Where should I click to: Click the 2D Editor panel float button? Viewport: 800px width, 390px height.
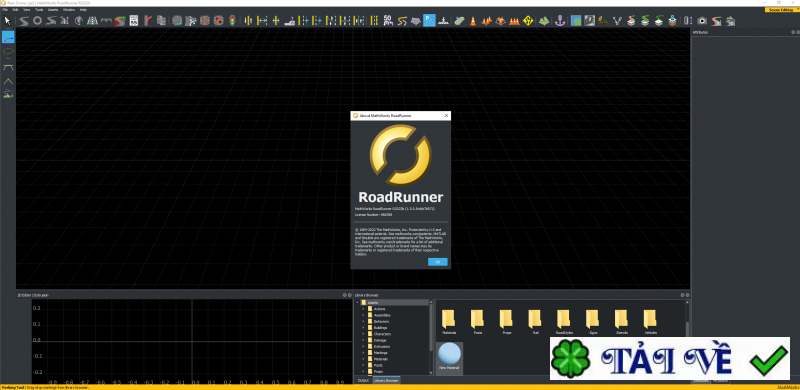coord(345,295)
